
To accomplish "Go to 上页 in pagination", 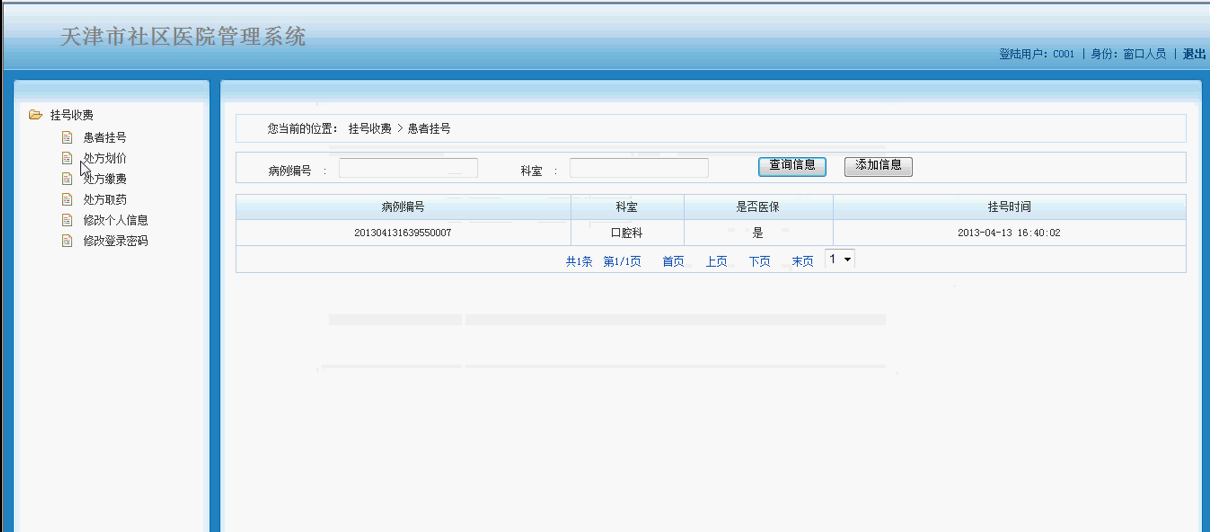I will (x=716, y=261).
